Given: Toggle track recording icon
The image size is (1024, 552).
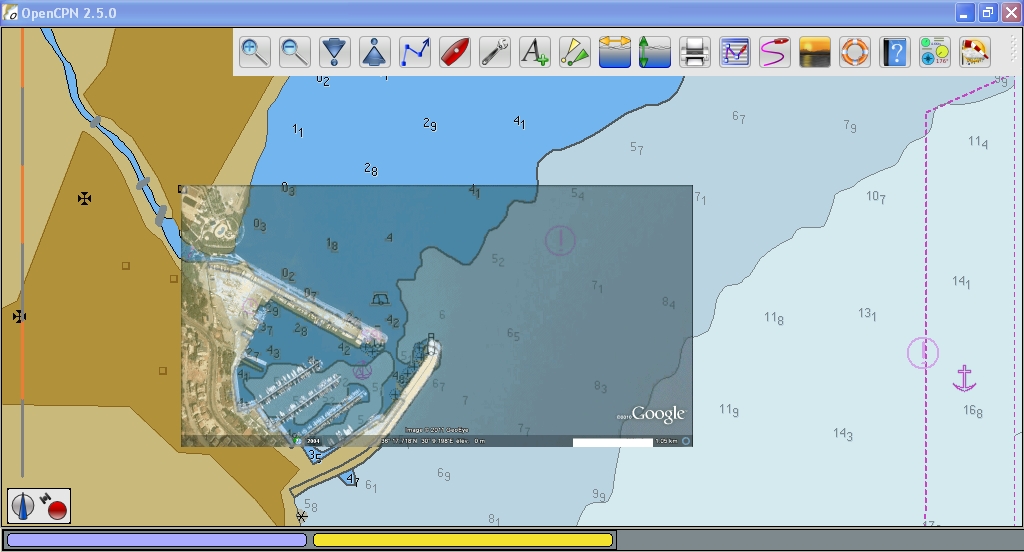Looking at the screenshot, I should point(775,52).
